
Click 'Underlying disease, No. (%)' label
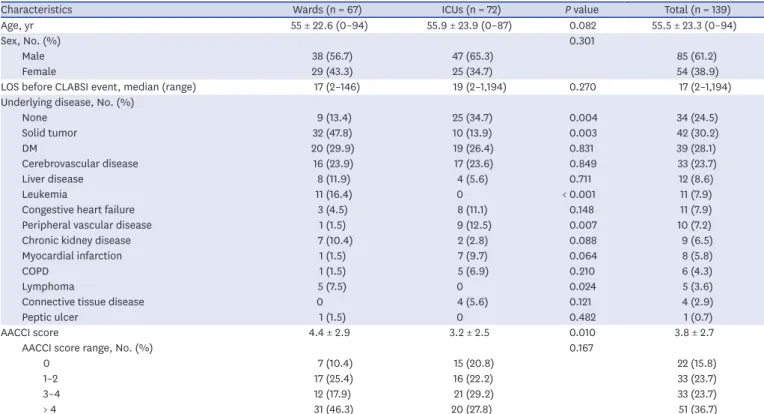point(67,102)
